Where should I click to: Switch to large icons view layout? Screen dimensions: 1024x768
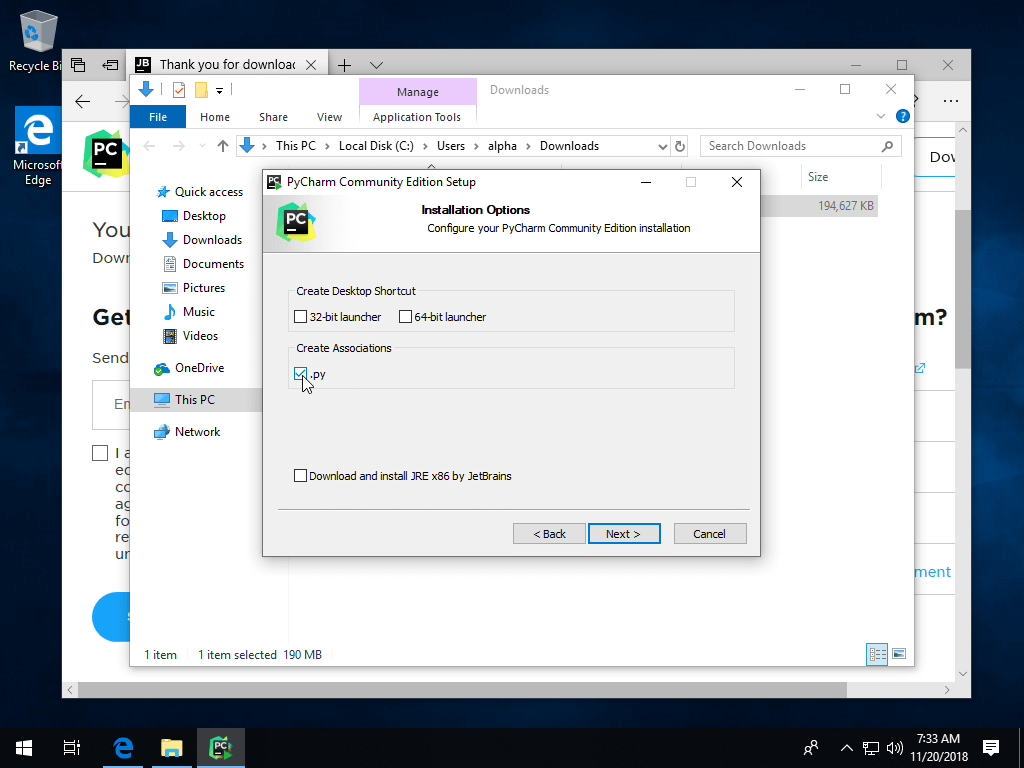(899, 654)
